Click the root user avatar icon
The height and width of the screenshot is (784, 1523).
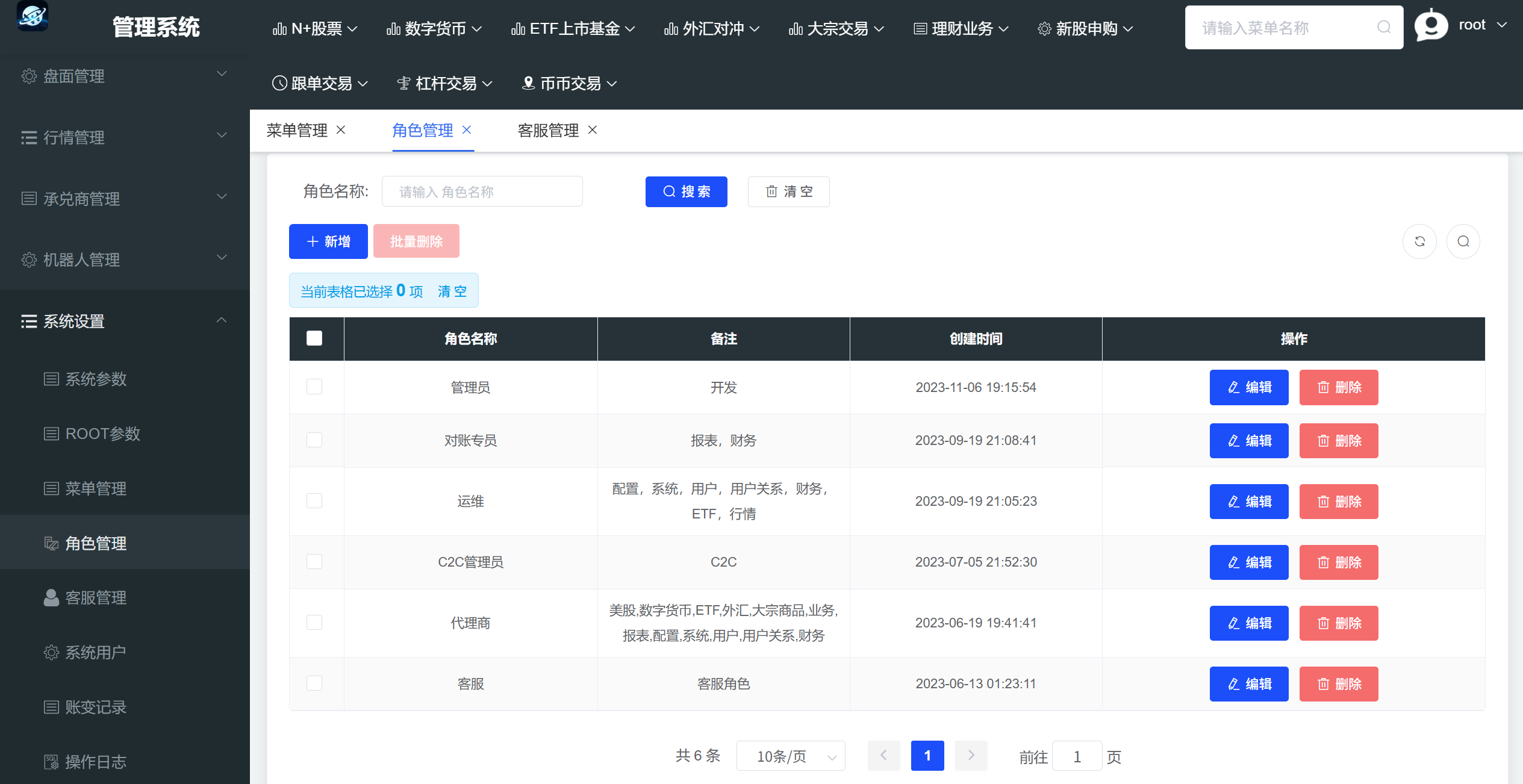[x=1431, y=26]
